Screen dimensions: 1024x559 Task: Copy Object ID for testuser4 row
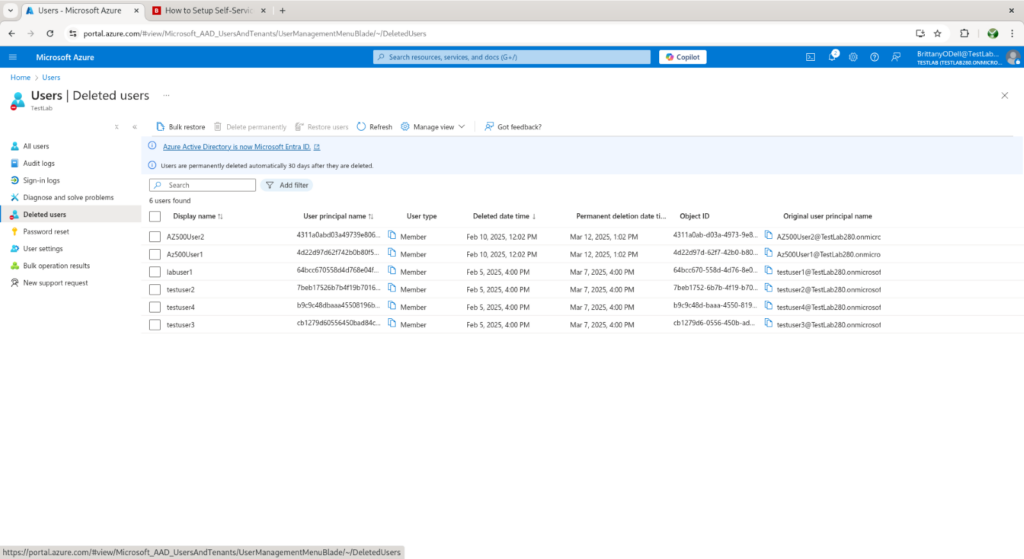tap(769, 306)
